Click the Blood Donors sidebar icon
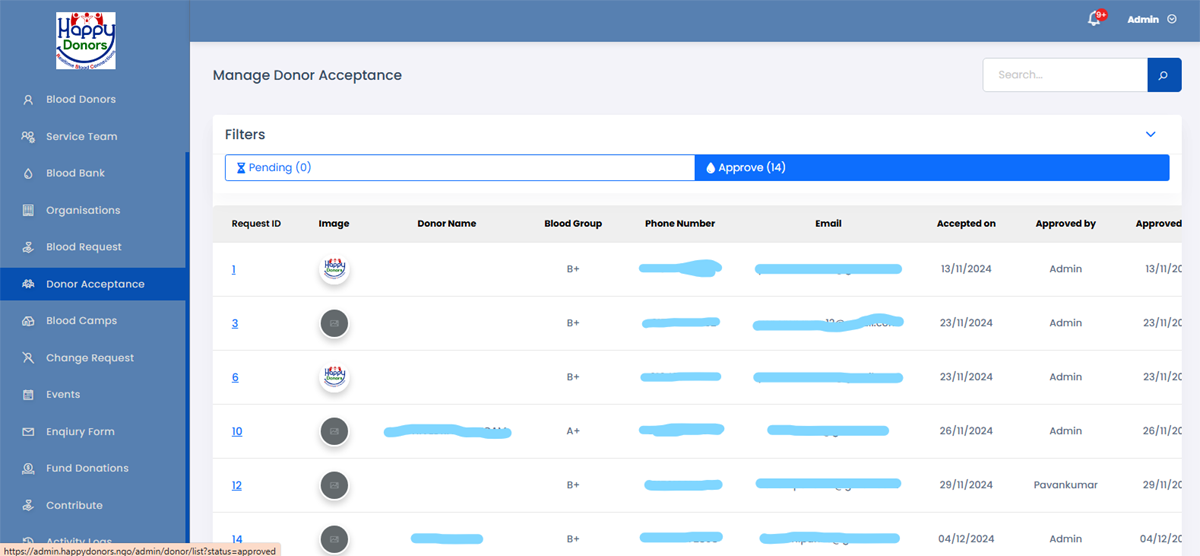Viewport: 1200px width, 556px height. point(28,100)
